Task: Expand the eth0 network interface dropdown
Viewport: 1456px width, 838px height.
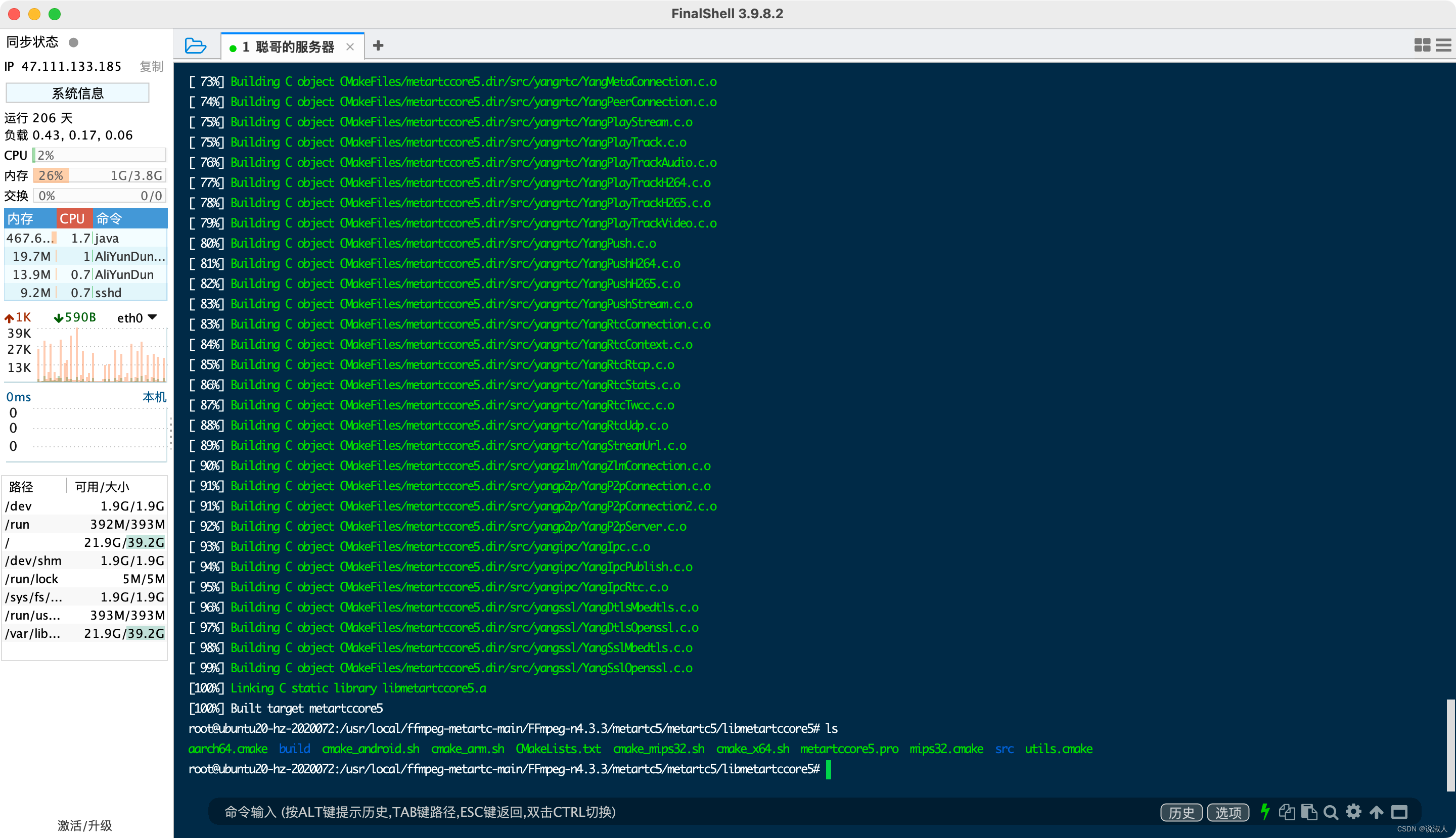Action: point(136,317)
